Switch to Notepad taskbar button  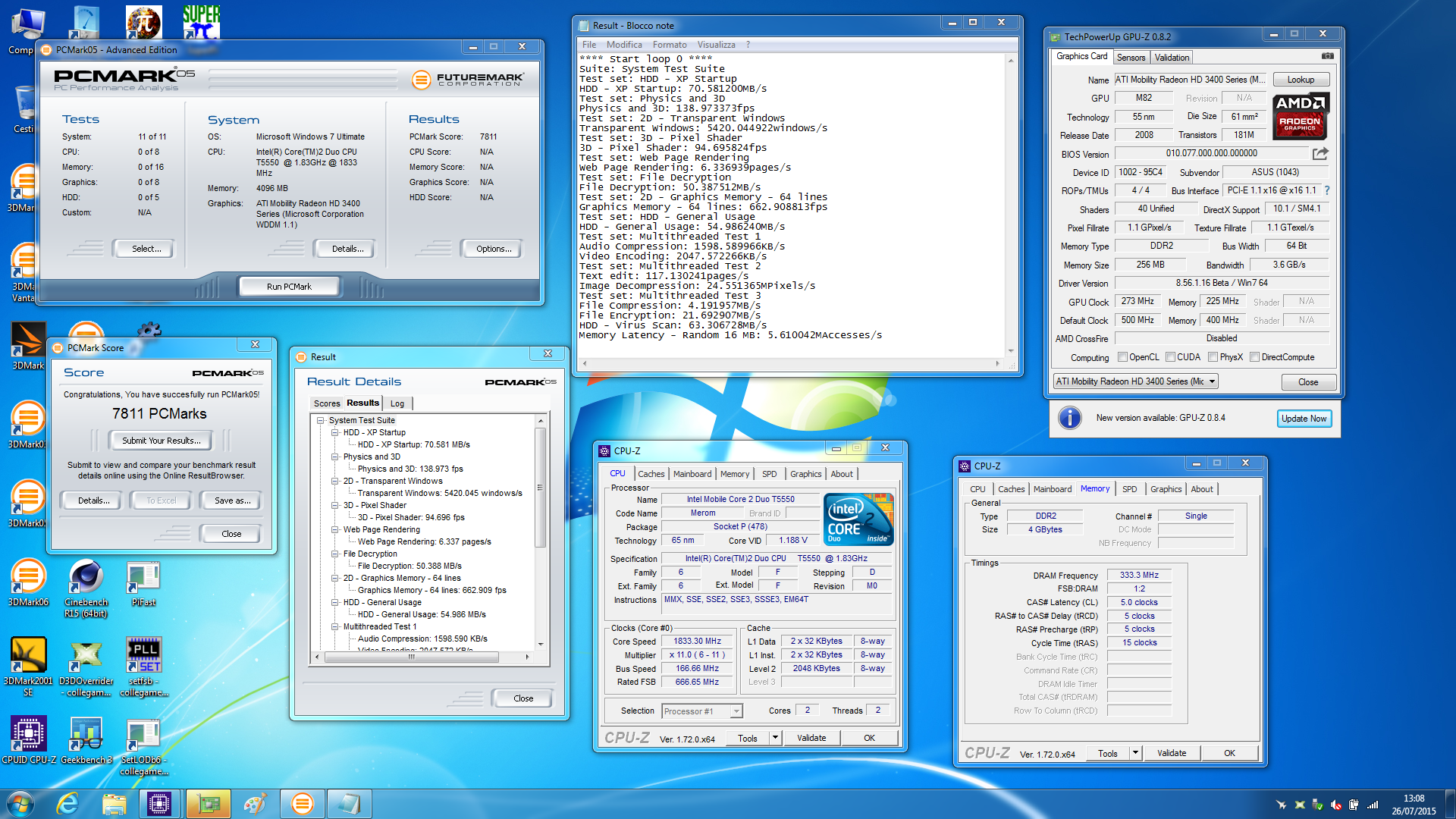pyautogui.click(x=349, y=804)
